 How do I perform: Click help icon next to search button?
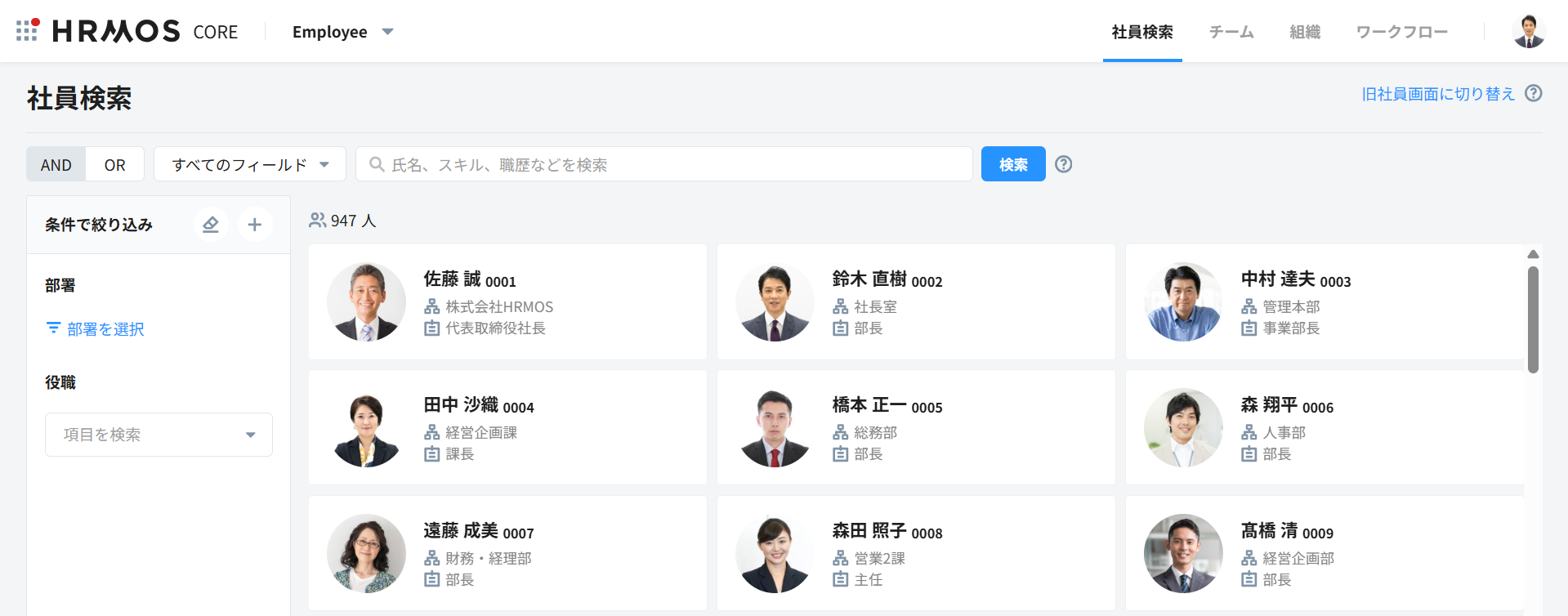pos(1063,164)
